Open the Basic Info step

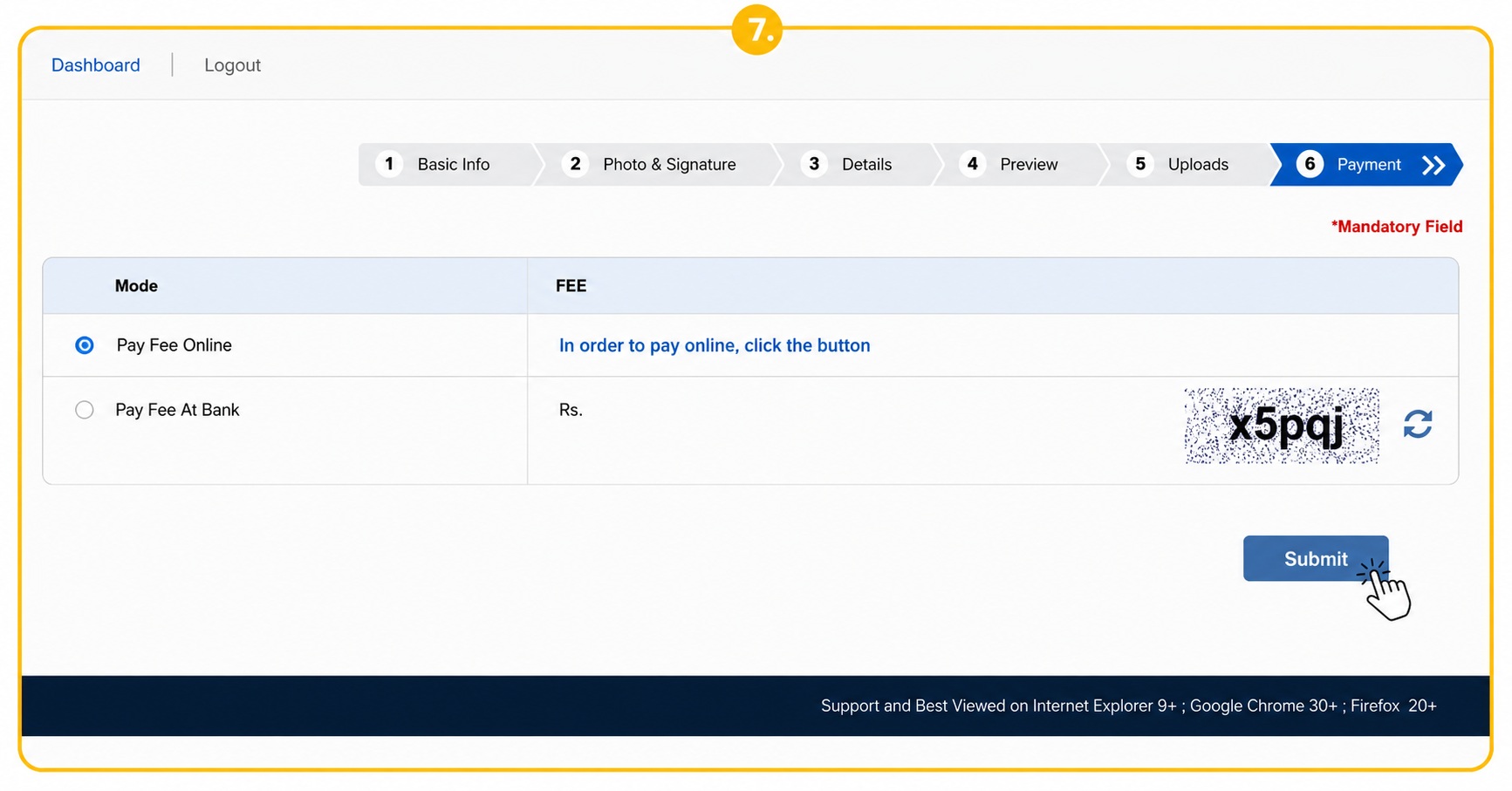click(453, 164)
